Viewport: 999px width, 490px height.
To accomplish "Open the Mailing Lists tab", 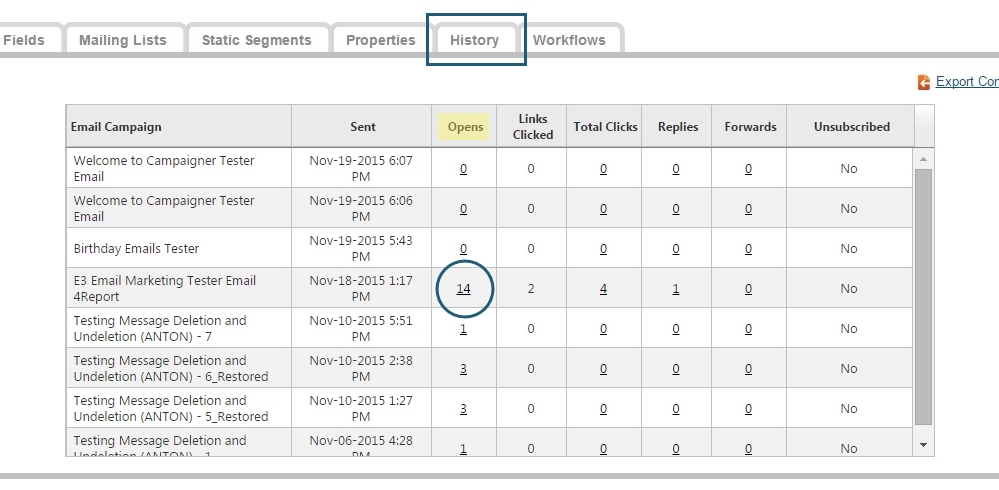I will [x=123, y=40].
